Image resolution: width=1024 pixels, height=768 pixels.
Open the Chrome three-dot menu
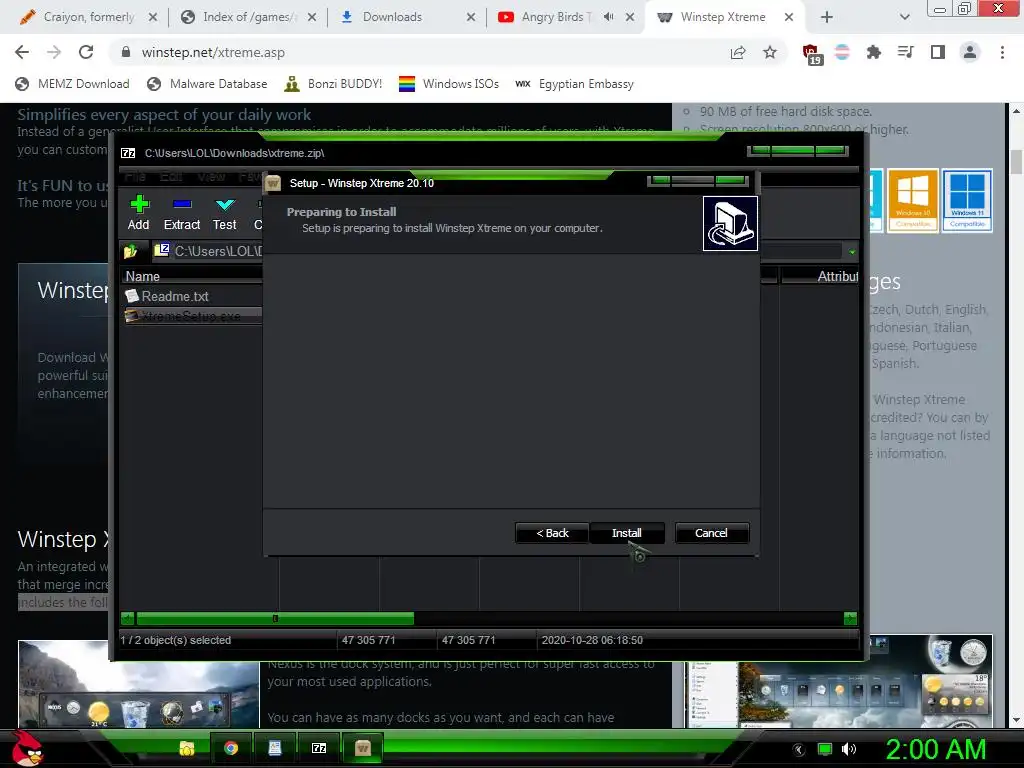[x=1002, y=52]
